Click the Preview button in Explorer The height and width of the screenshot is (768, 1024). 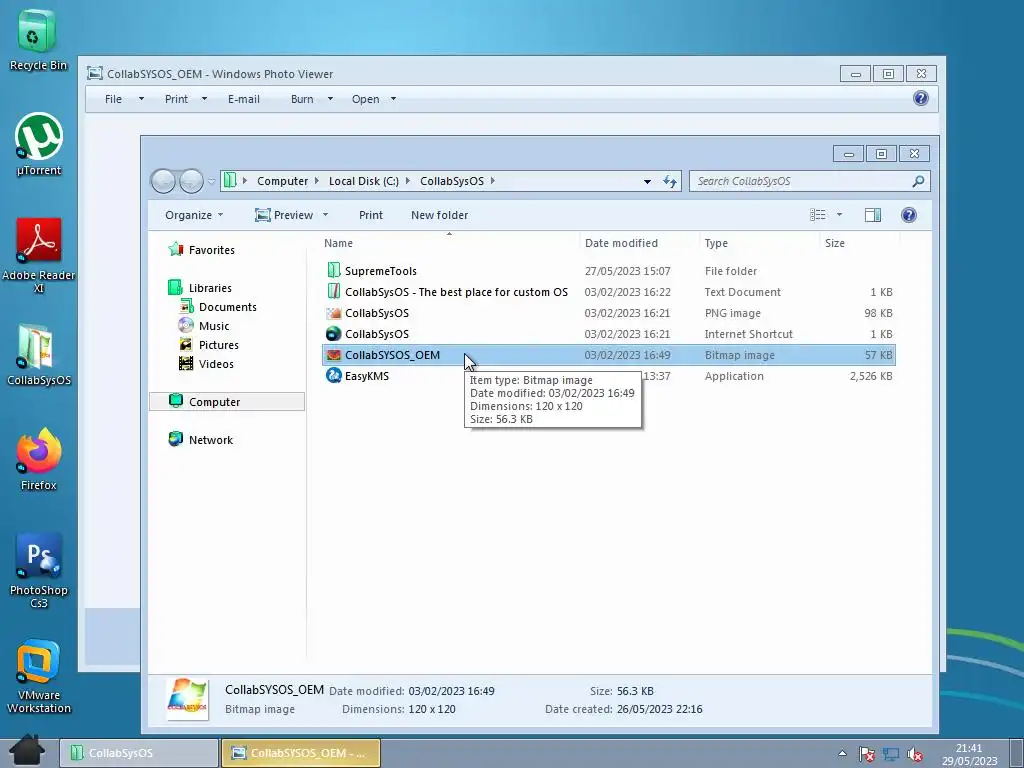tap(284, 215)
